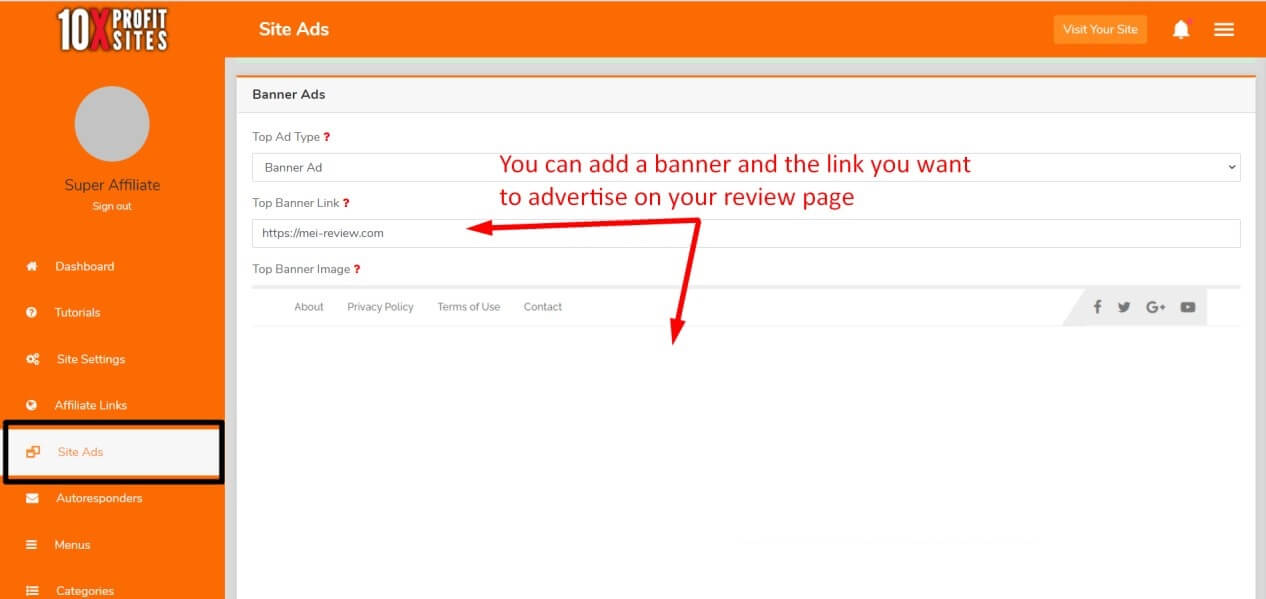Screen dimensions: 1266x599
Task: Click the notification bell icon
Action: click(x=1181, y=29)
